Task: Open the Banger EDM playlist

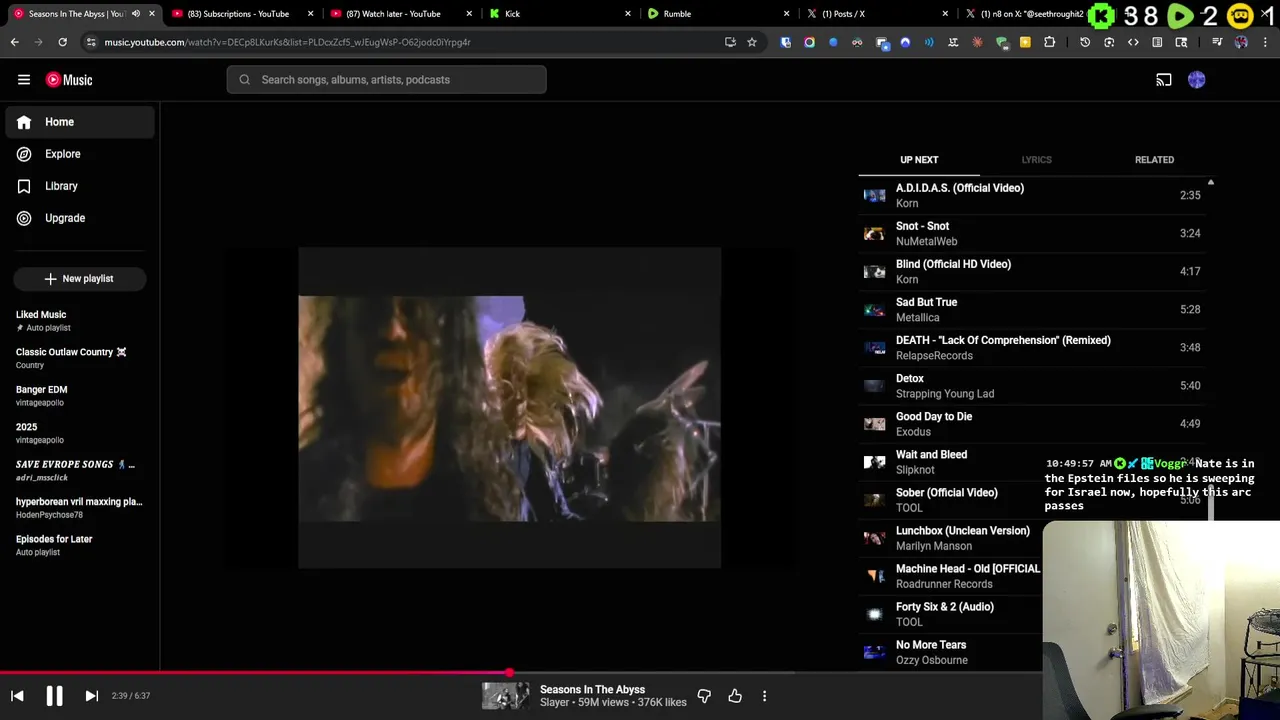Action: (x=80, y=396)
